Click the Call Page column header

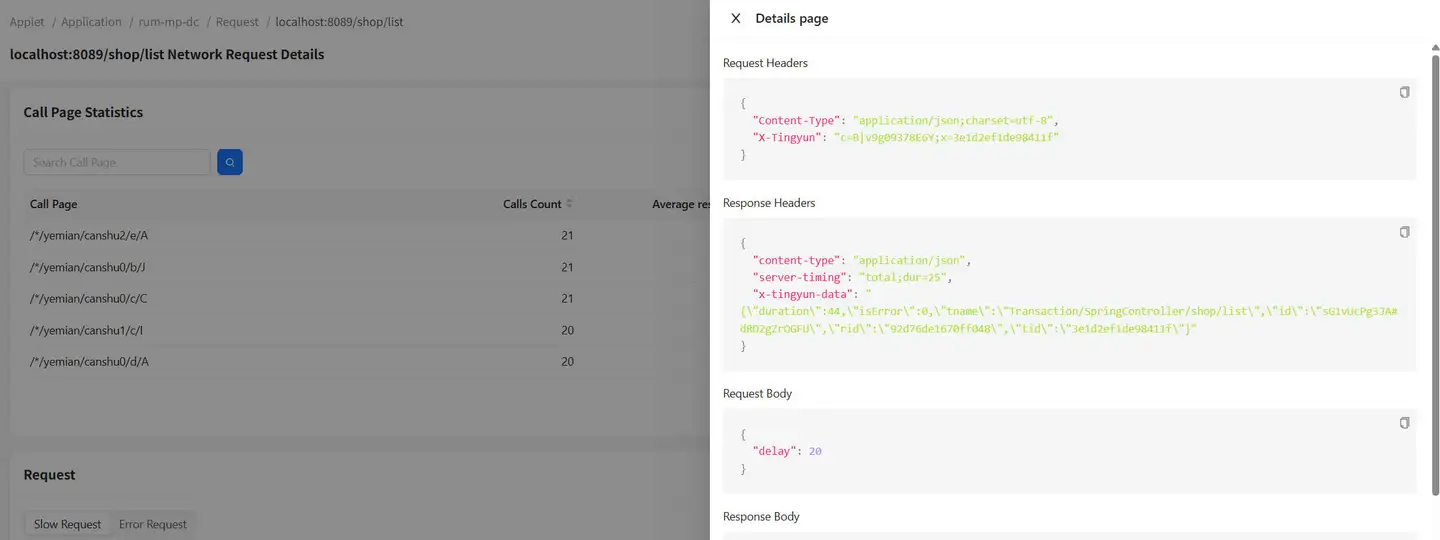pyautogui.click(x=54, y=204)
